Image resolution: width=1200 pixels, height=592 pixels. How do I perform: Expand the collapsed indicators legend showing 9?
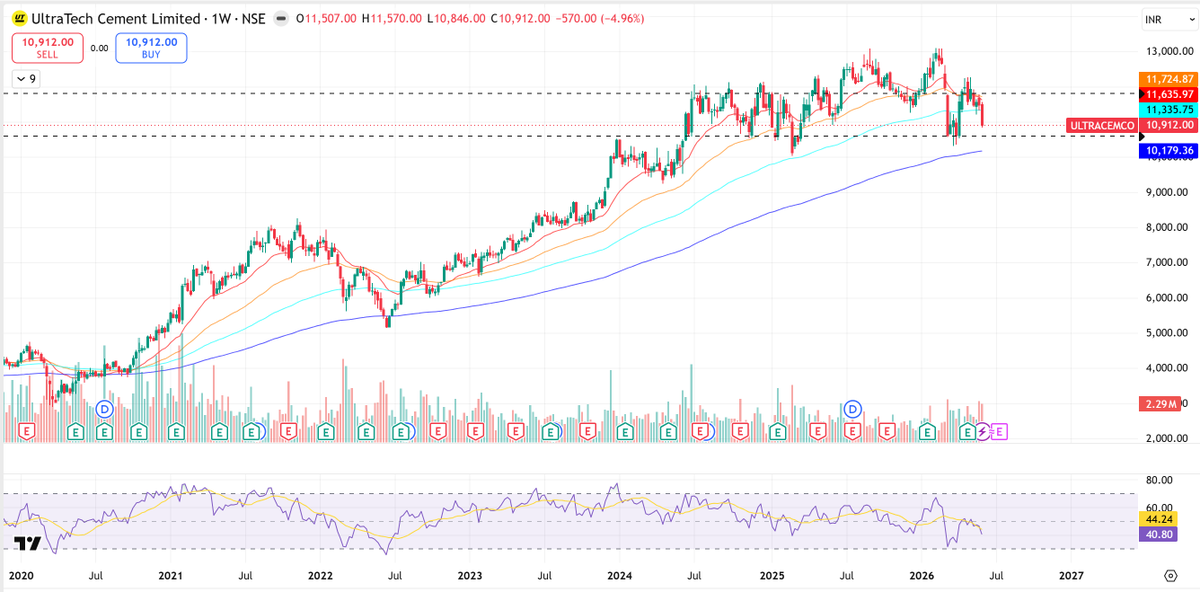click(25, 79)
